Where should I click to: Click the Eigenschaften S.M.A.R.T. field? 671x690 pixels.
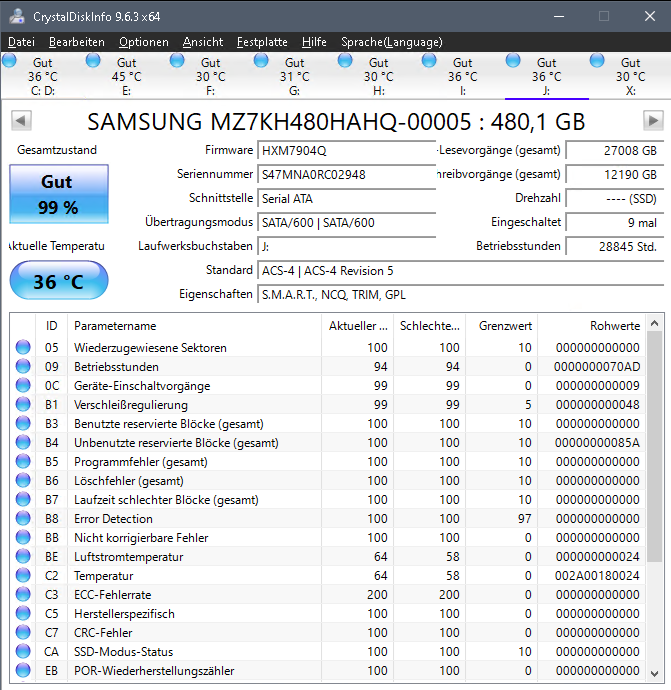[461, 295]
